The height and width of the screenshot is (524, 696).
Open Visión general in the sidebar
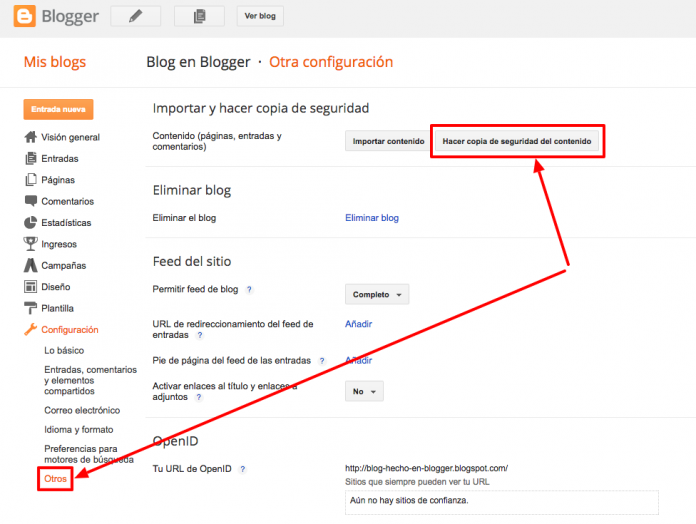(x=70, y=138)
